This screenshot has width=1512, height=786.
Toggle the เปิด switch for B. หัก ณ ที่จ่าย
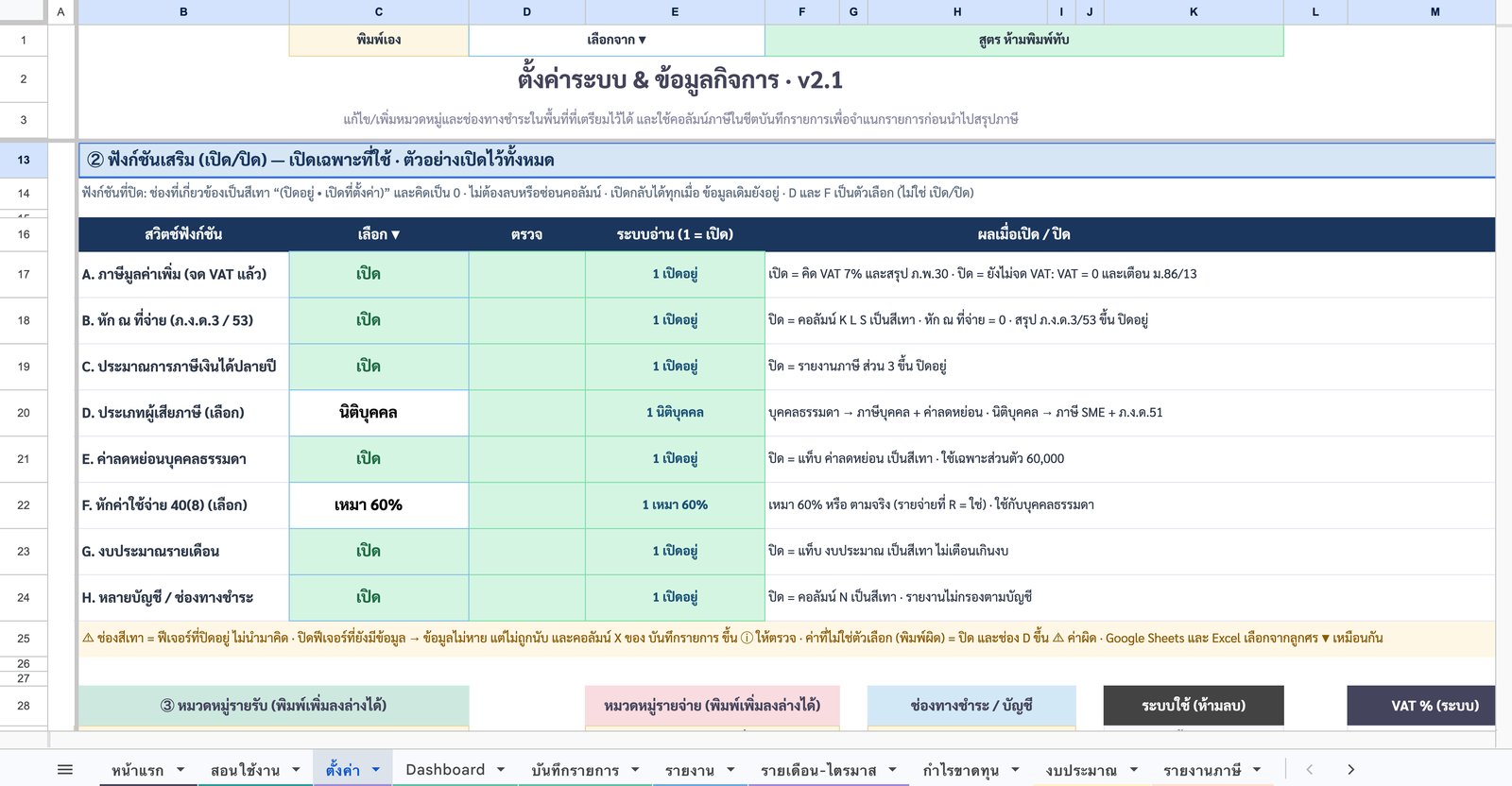pyautogui.click(x=379, y=320)
